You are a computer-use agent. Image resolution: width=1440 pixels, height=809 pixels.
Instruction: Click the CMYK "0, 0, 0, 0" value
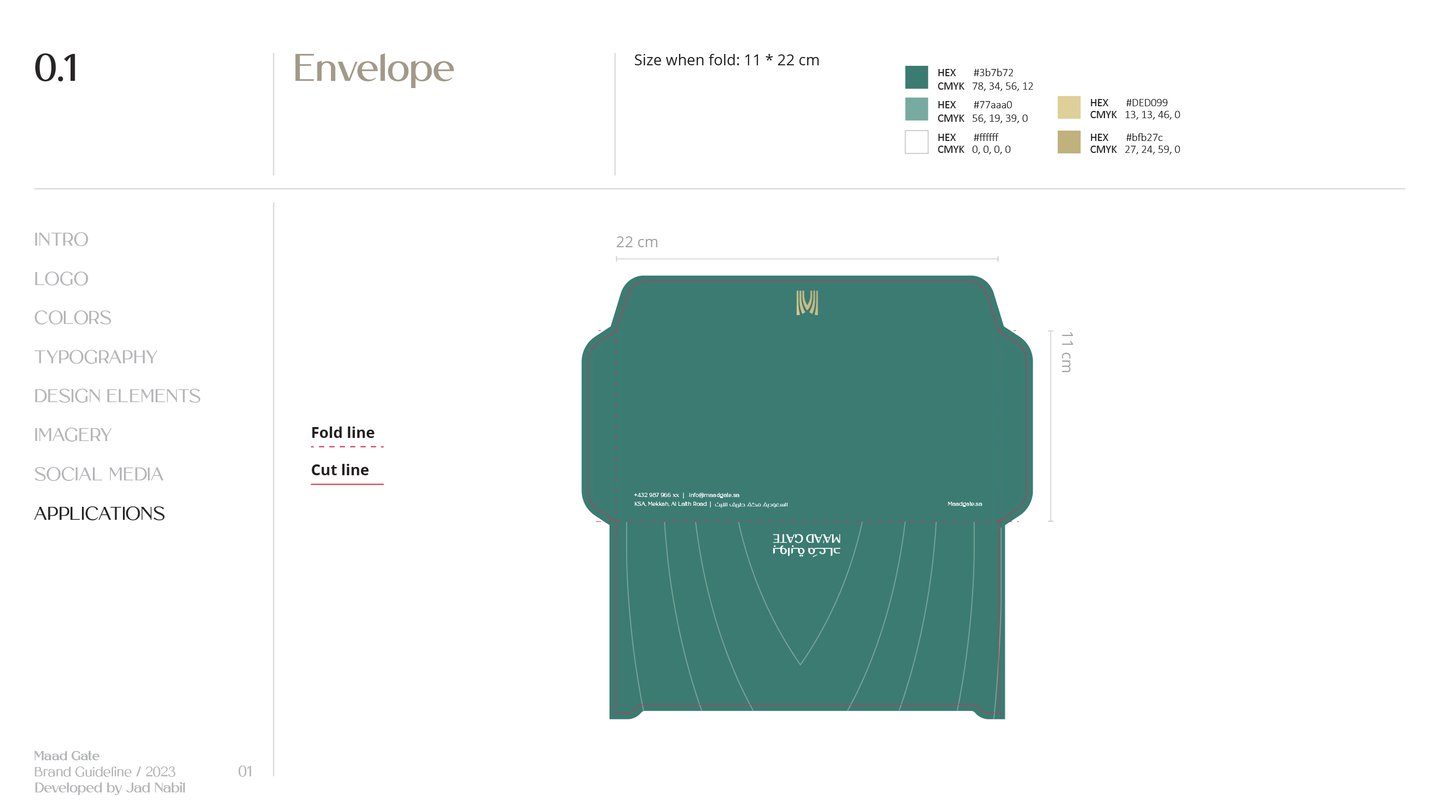coord(991,150)
